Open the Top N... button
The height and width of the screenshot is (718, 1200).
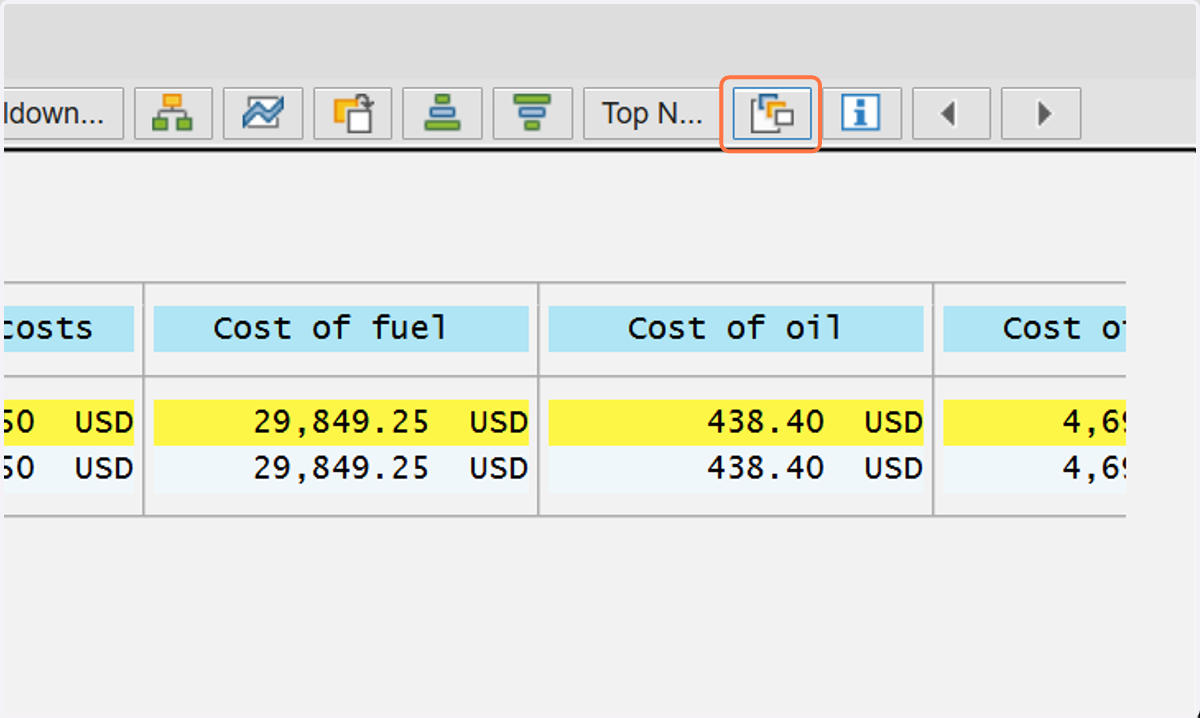653,113
